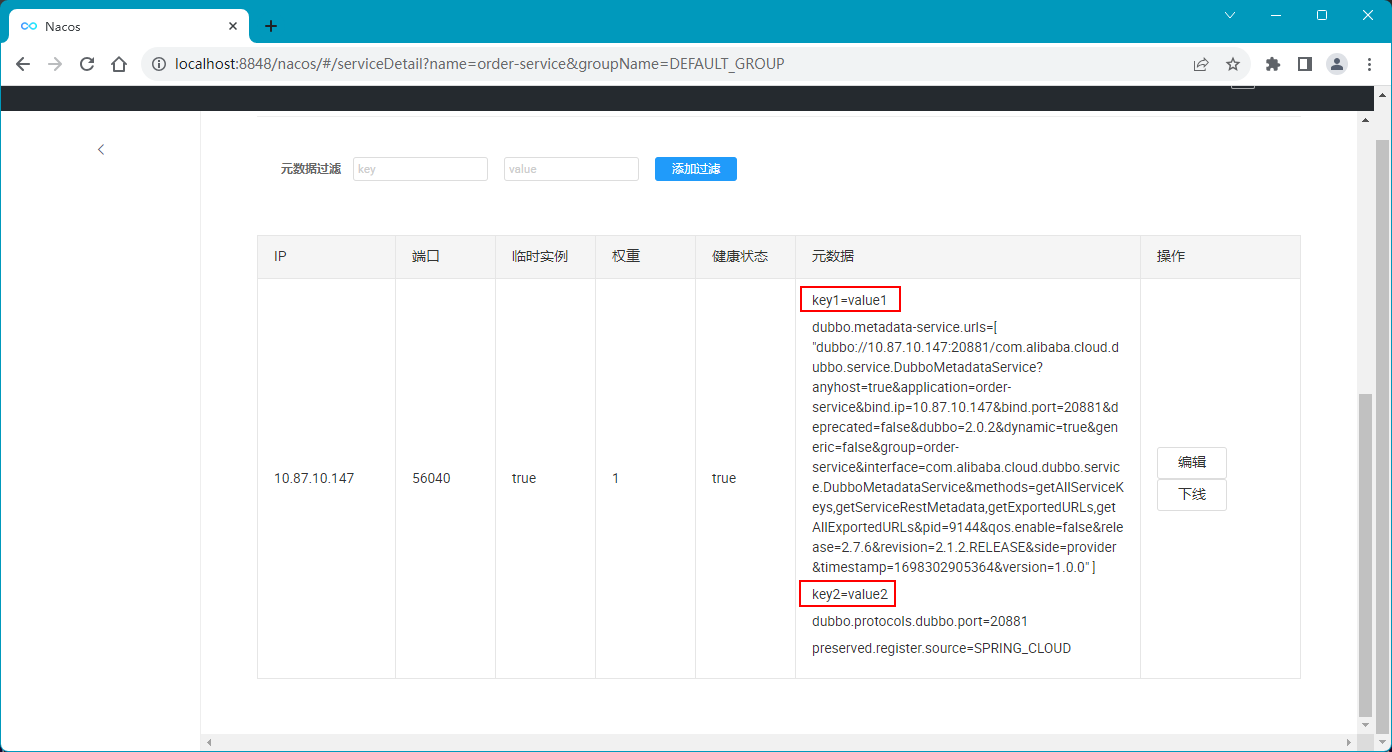View site information icon in address bar
The image size is (1392, 752).
(x=158, y=64)
